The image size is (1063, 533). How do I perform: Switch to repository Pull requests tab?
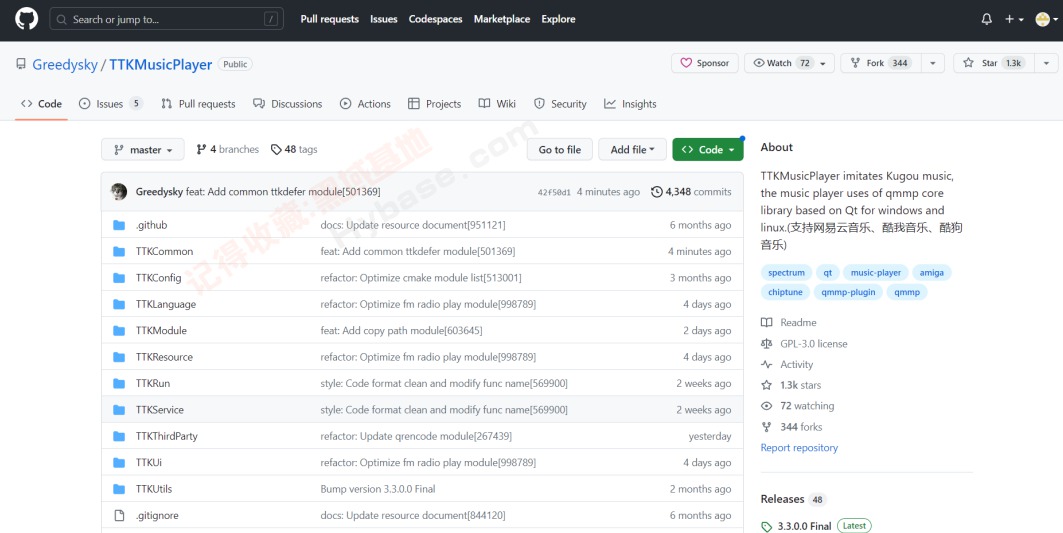tap(199, 104)
